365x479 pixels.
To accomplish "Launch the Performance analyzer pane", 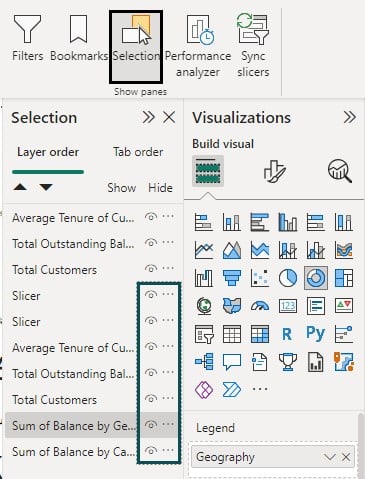I will pyautogui.click(x=198, y=46).
